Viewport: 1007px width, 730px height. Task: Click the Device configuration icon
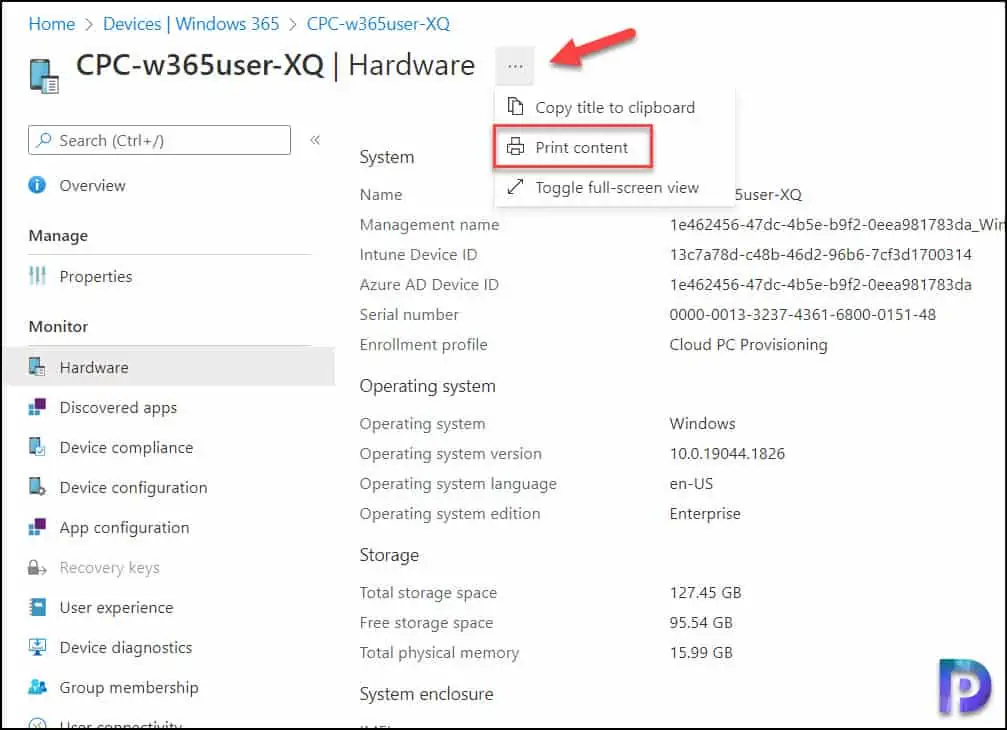pyautogui.click(x=37, y=487)
